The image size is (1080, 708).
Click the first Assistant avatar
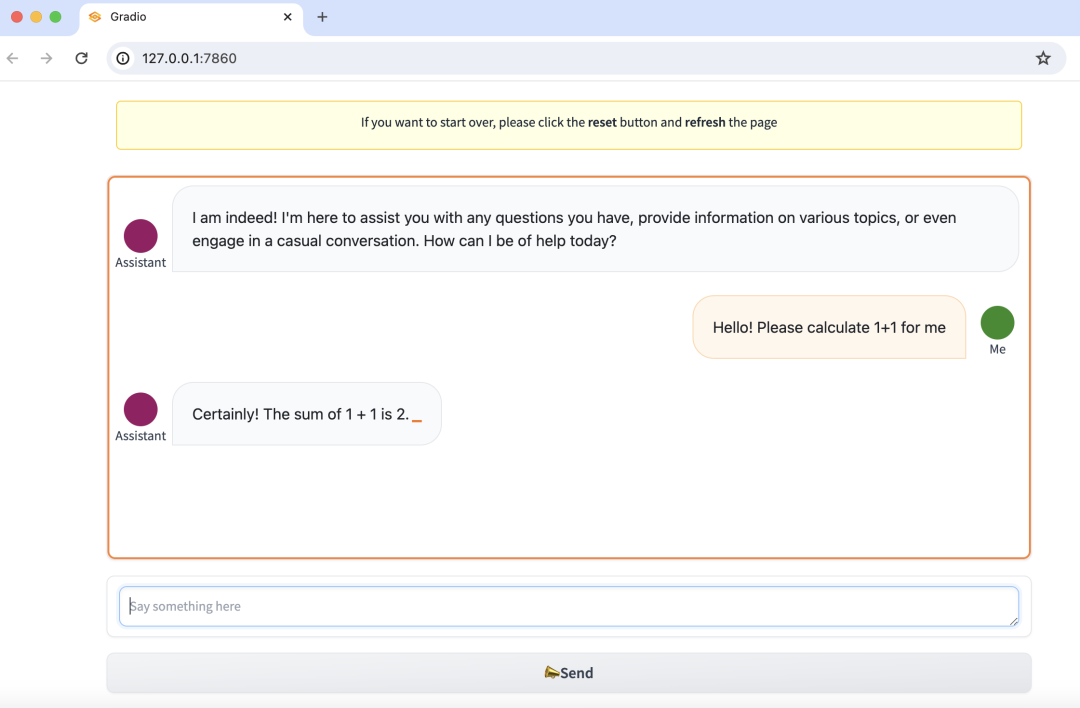click(140, 236)
